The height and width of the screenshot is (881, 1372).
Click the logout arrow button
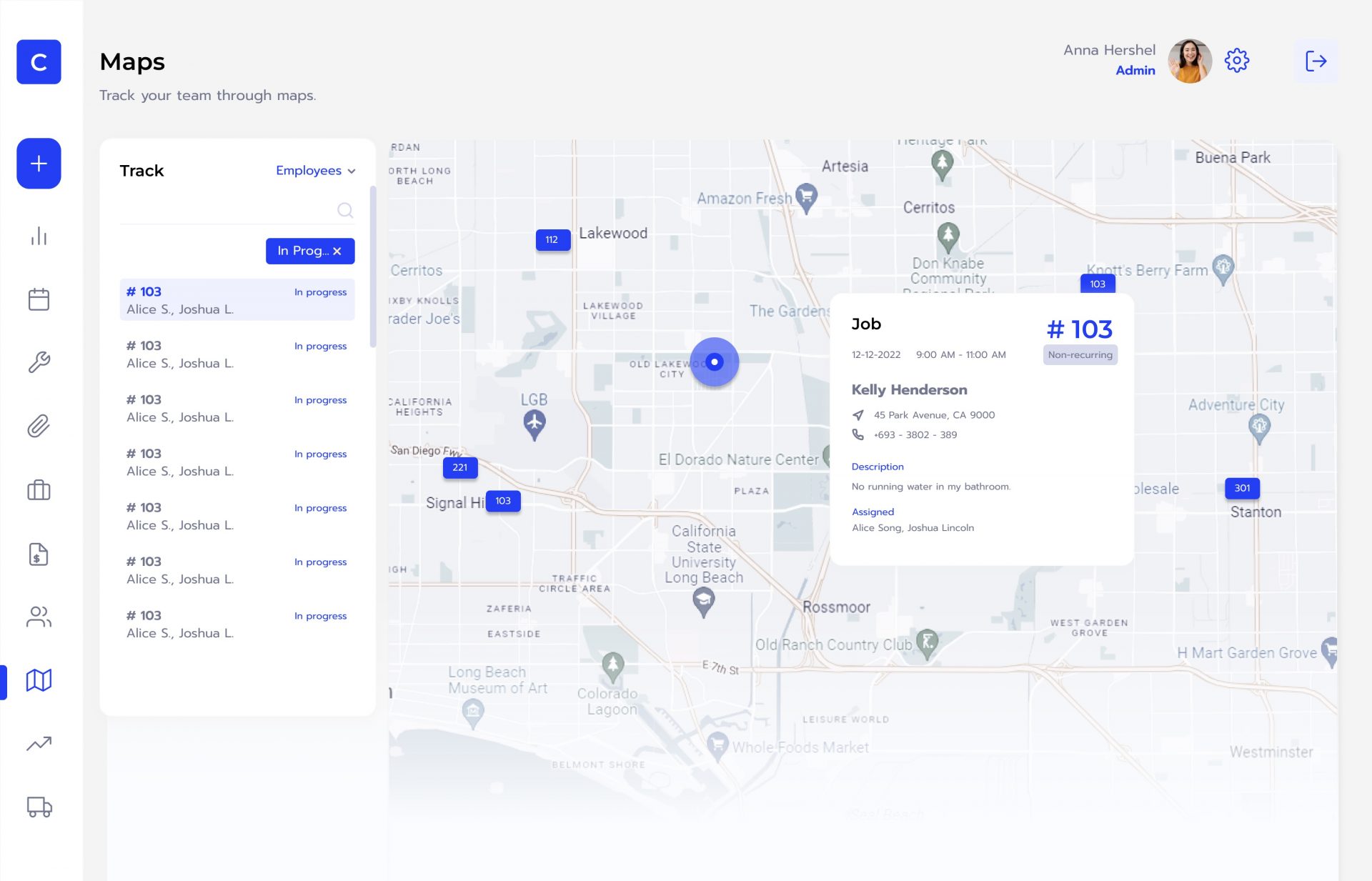tap(1316, 61)
